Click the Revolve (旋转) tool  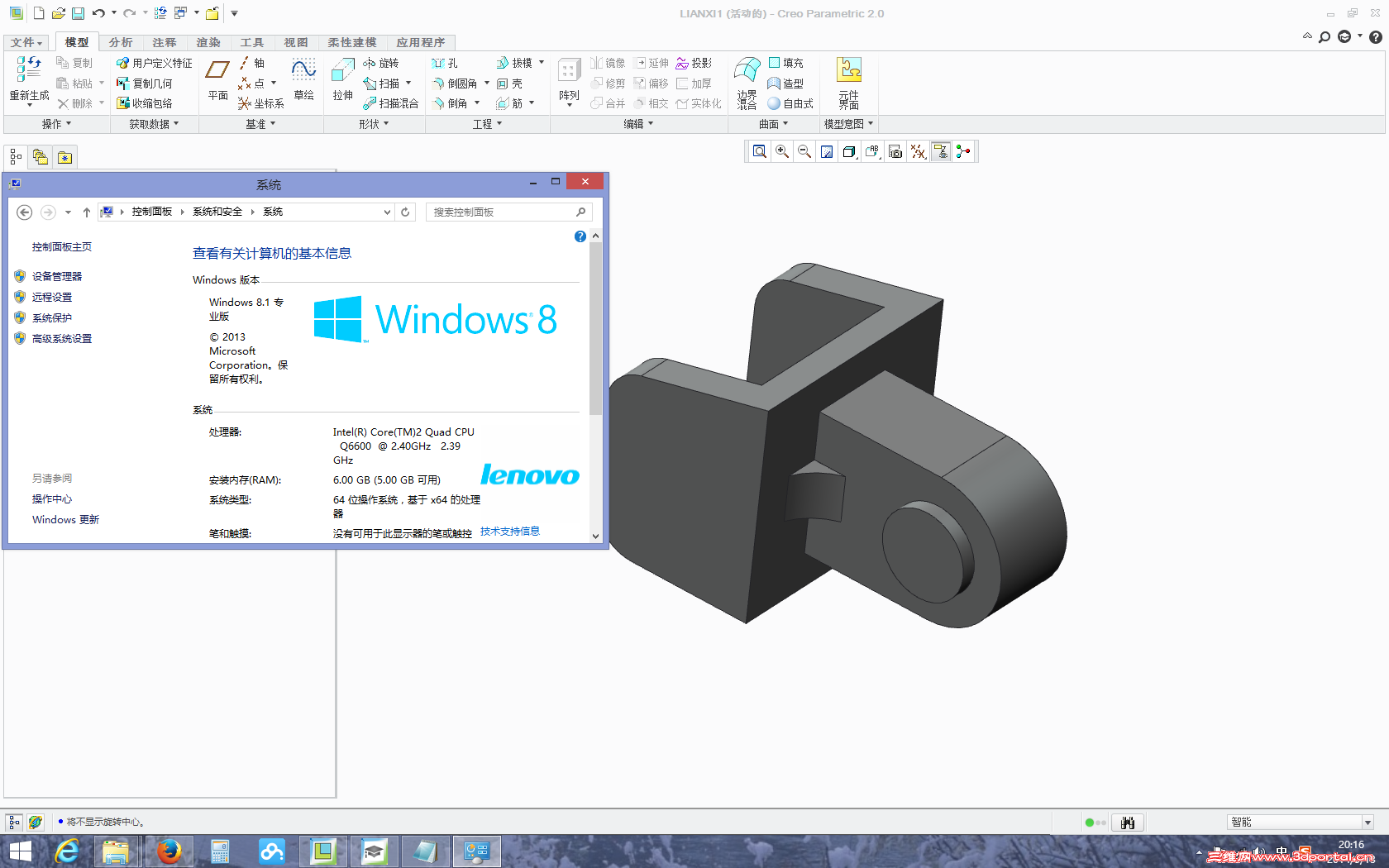pyautogui.click(x=381, y=63)
